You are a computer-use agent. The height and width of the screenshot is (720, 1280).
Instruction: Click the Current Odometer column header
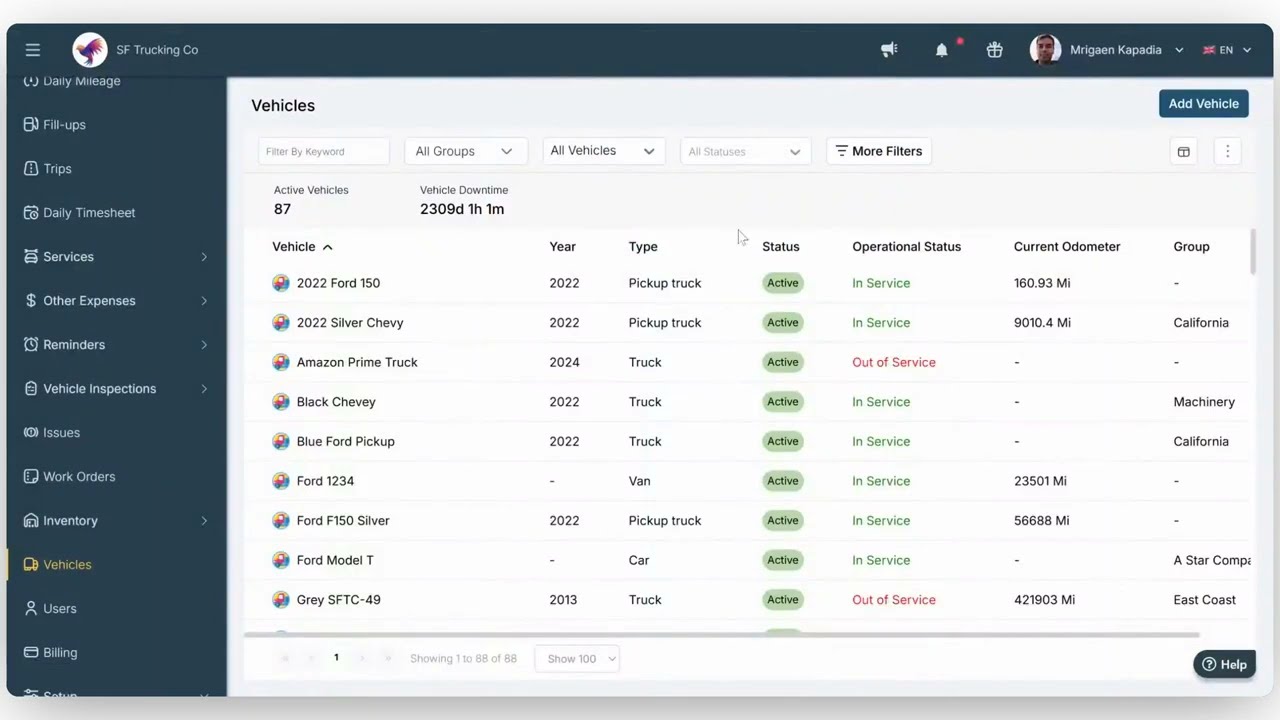(x=1067, y=246)
